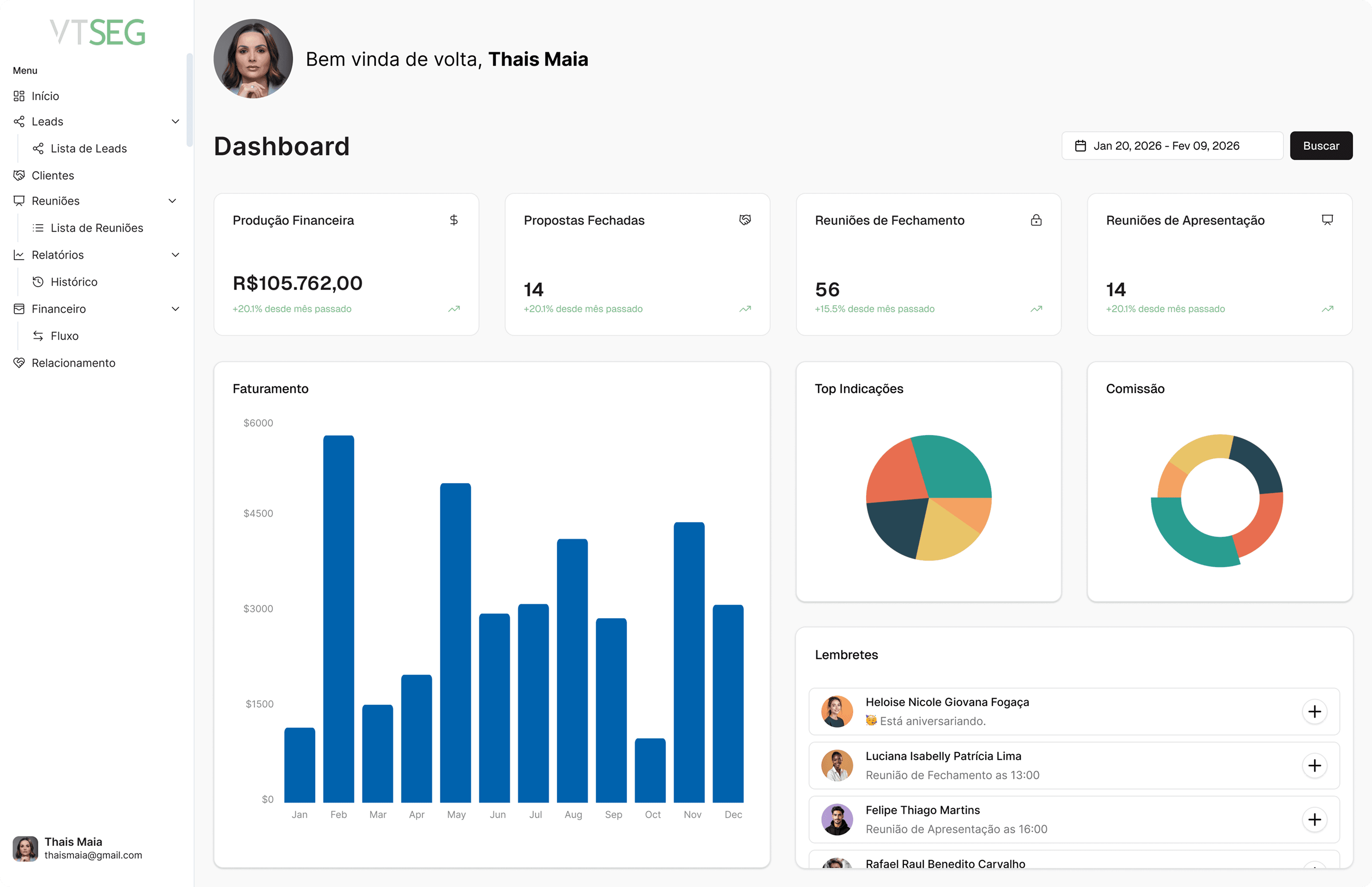The image size is (1372, 887).
Task: Click the Oct bar in Faturamento chart
Action: (x=650, y=770)
